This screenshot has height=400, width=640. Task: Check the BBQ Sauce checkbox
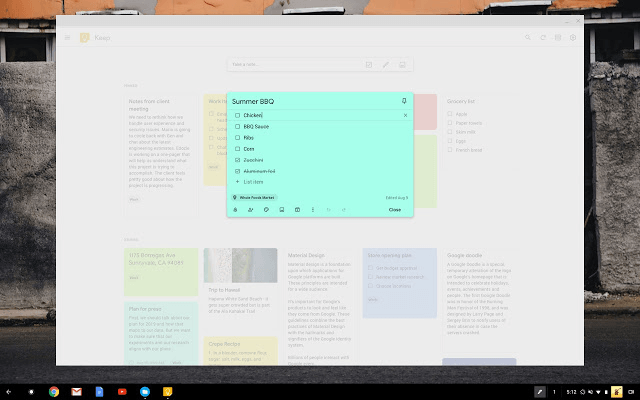(238, 127)
